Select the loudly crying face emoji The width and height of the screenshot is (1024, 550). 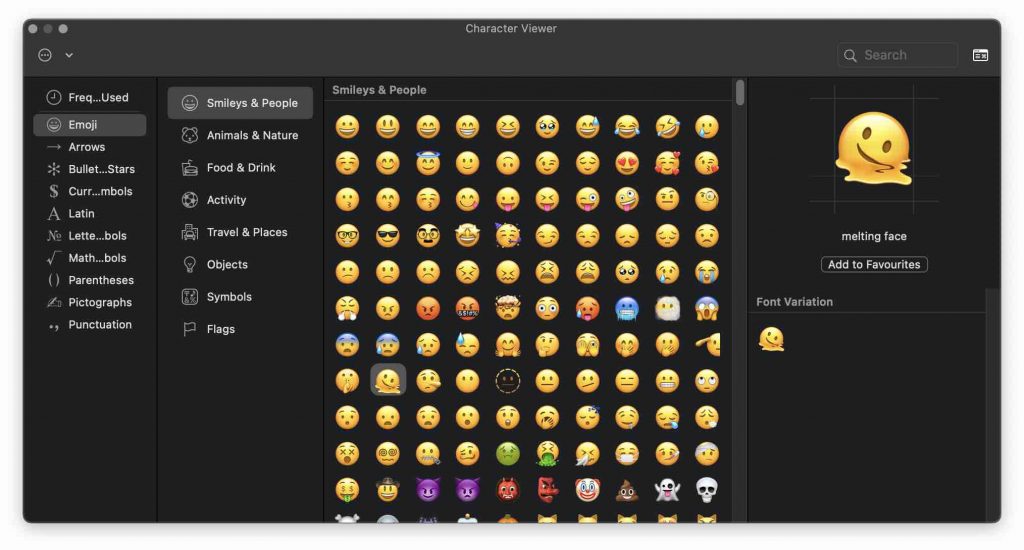tap(707, 272)
